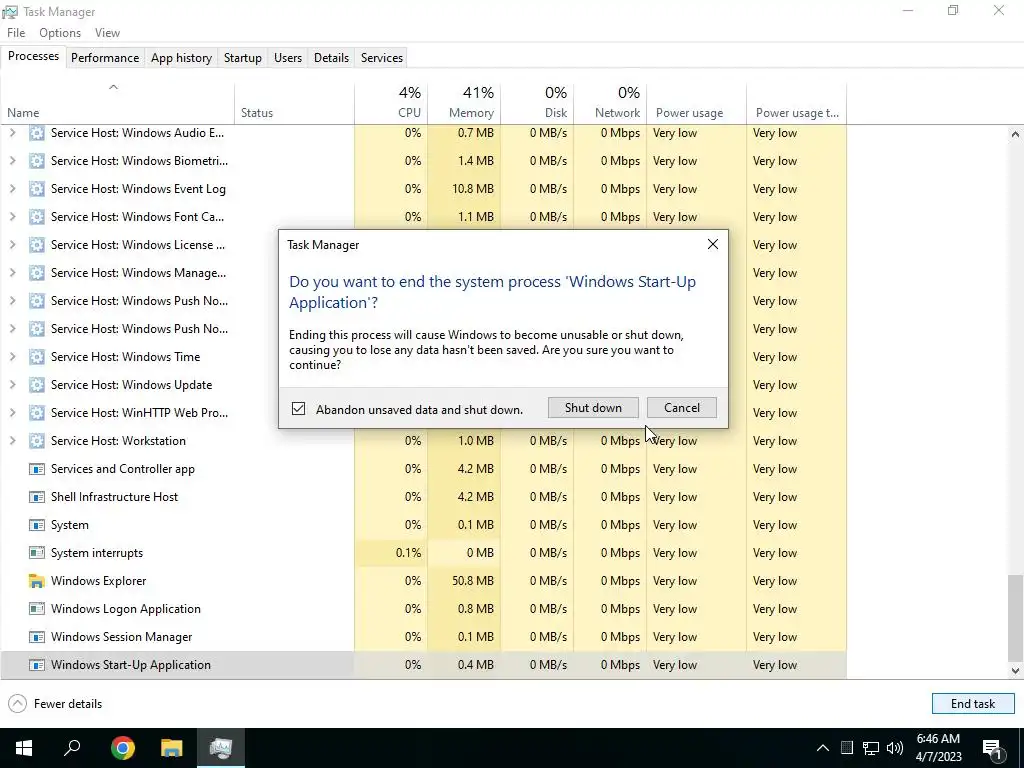Open taskbar search magnifier
1024x768 pixels.
tap(72, 748)
